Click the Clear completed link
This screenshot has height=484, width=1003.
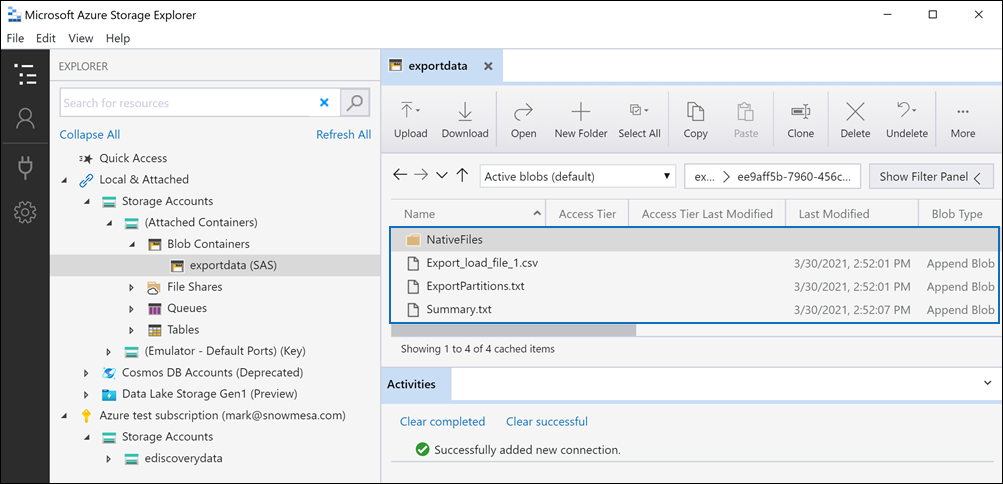click(x=442, y=421)
